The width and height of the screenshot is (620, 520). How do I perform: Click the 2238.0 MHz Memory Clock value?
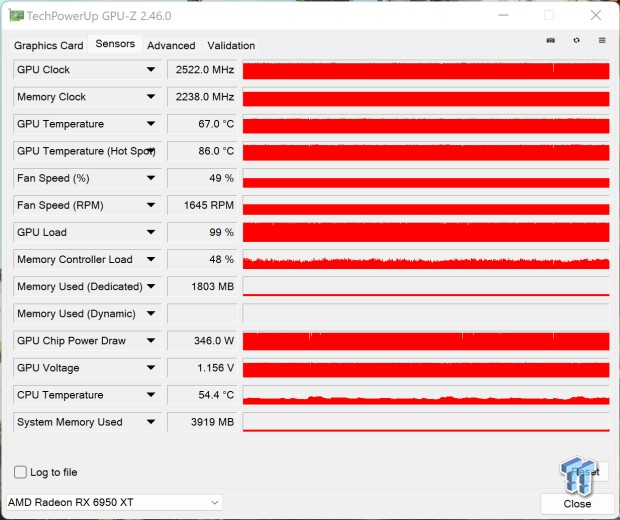tap(202, 97)
